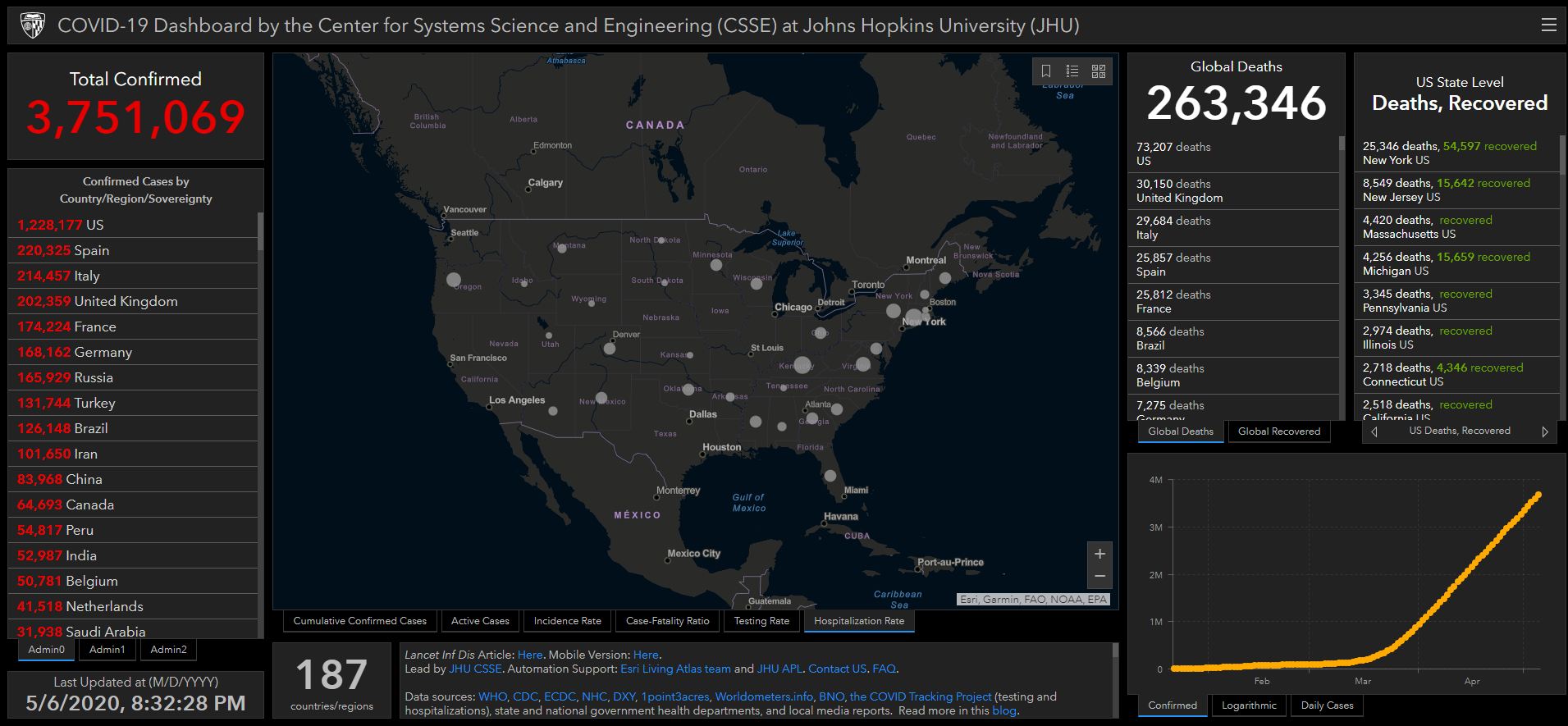
Task: Switch to the Global Recovered tab
Action: pyautogui.click(x=1278, y=431)
